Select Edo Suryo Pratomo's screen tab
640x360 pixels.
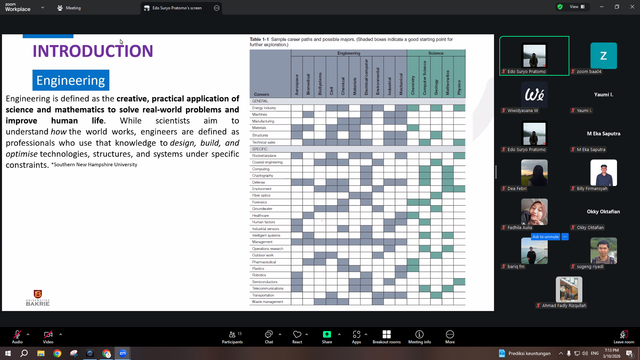point(177,8)
